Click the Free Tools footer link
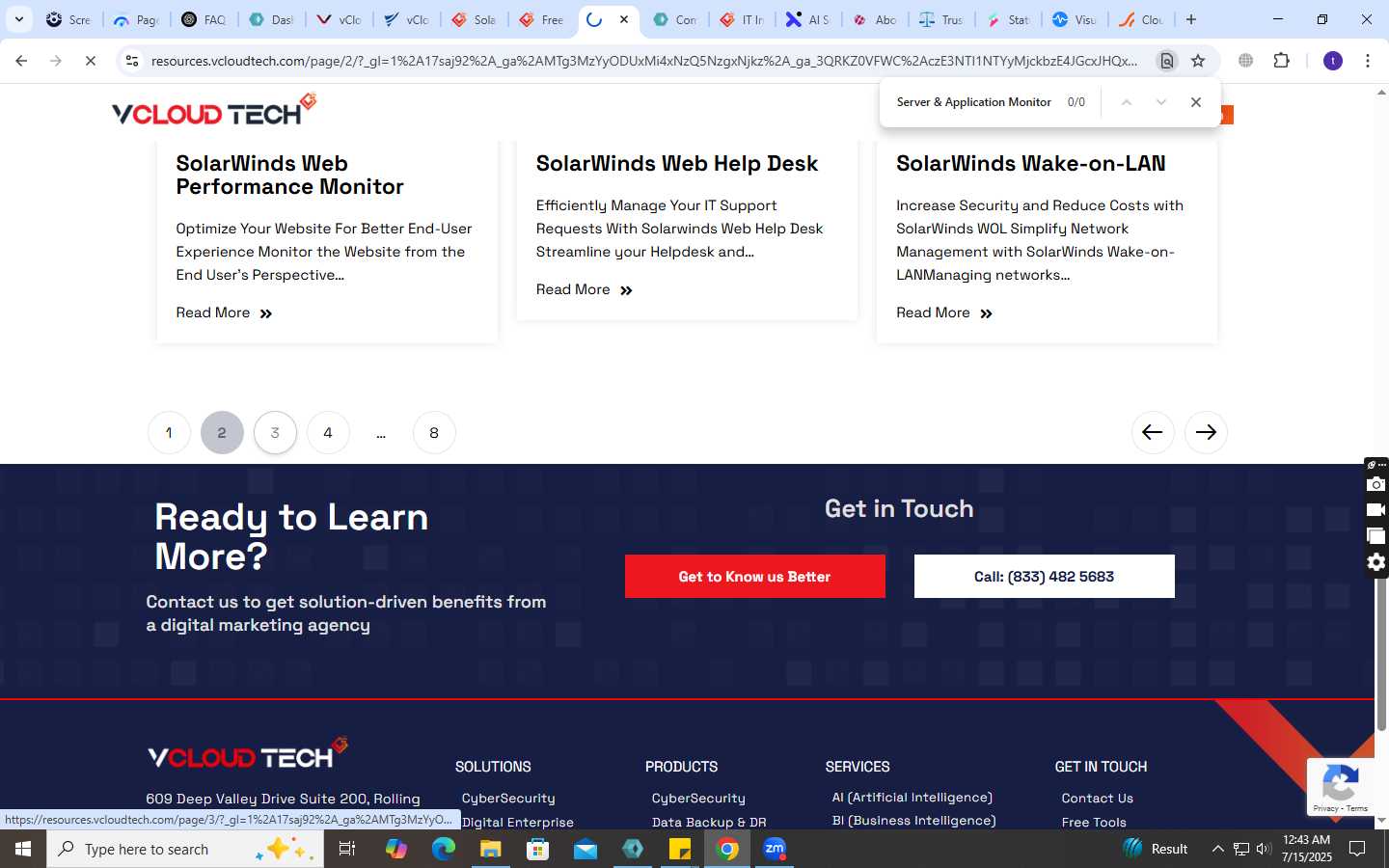This screenshot has width=1389, height=868. tap(1094, 822)
